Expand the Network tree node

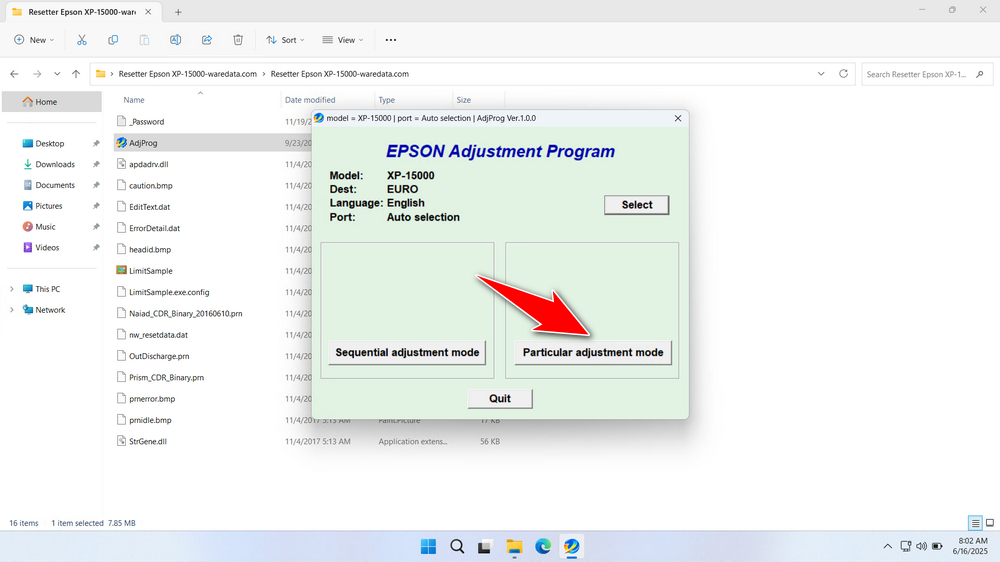11,310
